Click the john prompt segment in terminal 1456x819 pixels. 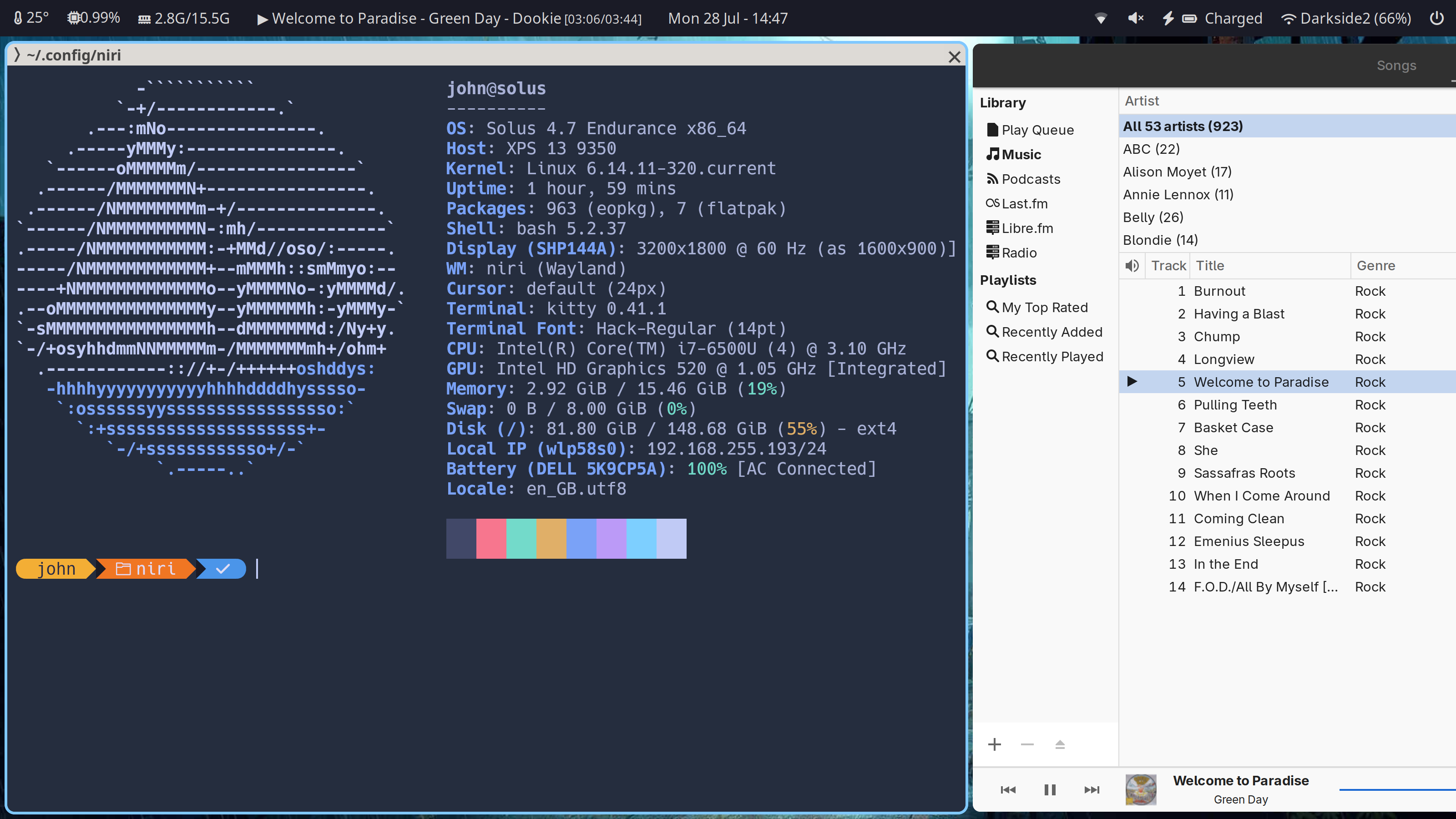pos(56,569)
